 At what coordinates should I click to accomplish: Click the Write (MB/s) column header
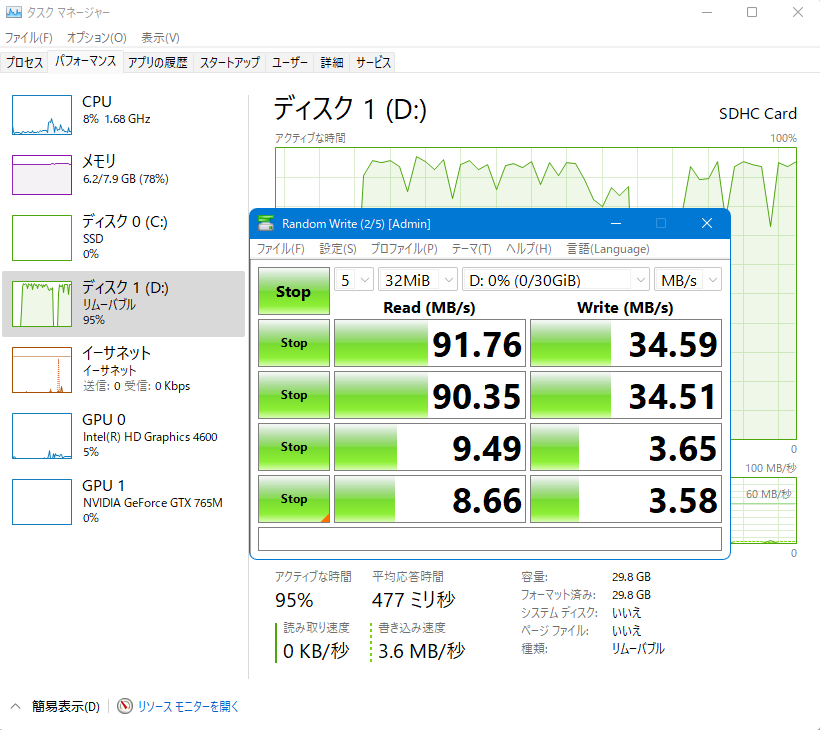625,307
